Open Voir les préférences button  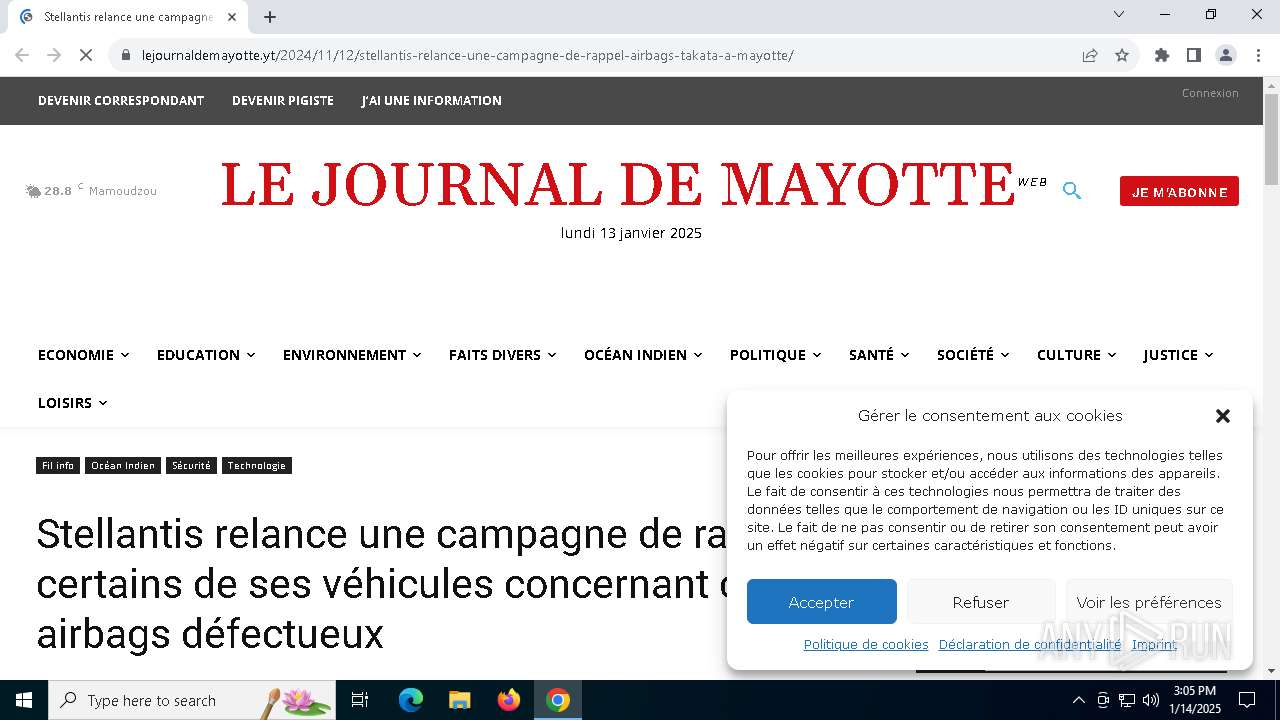(x=1149, y=602)
